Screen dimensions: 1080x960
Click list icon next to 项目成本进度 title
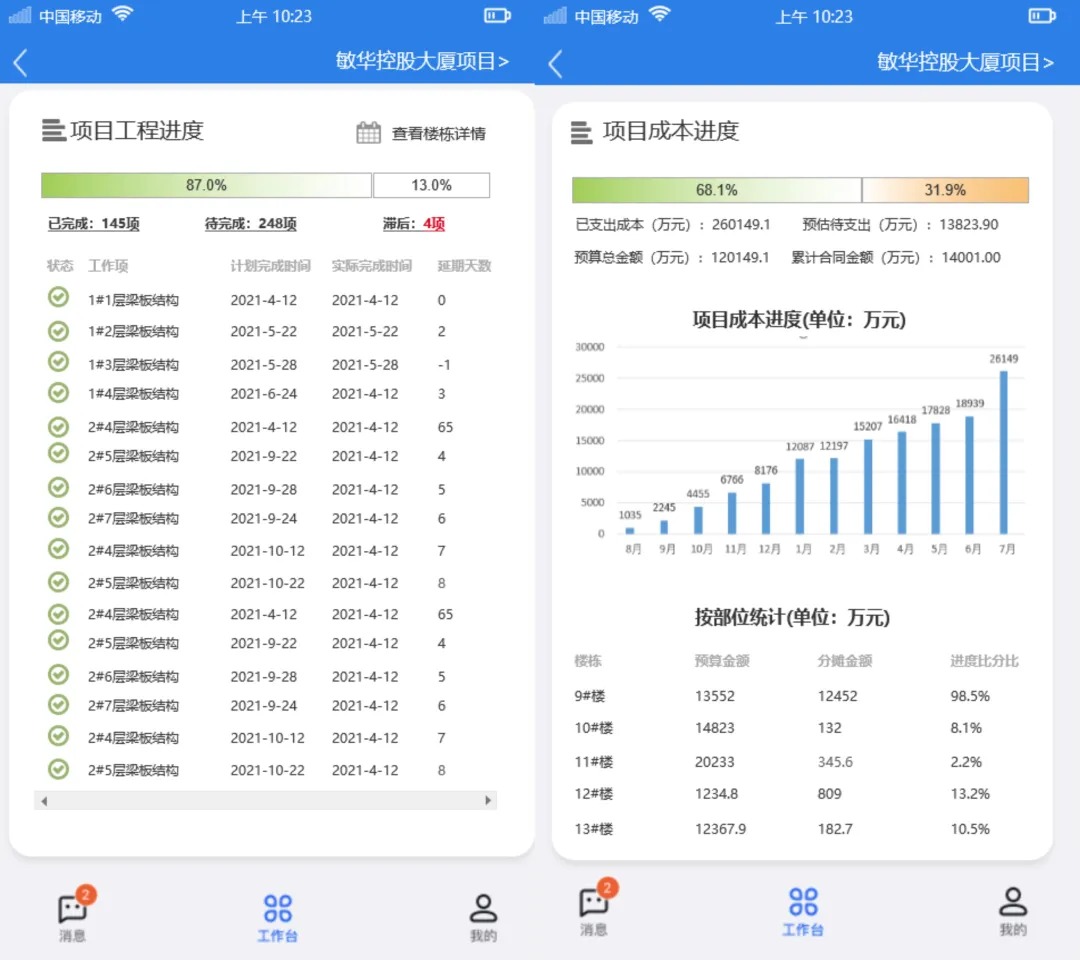(581, 132)
